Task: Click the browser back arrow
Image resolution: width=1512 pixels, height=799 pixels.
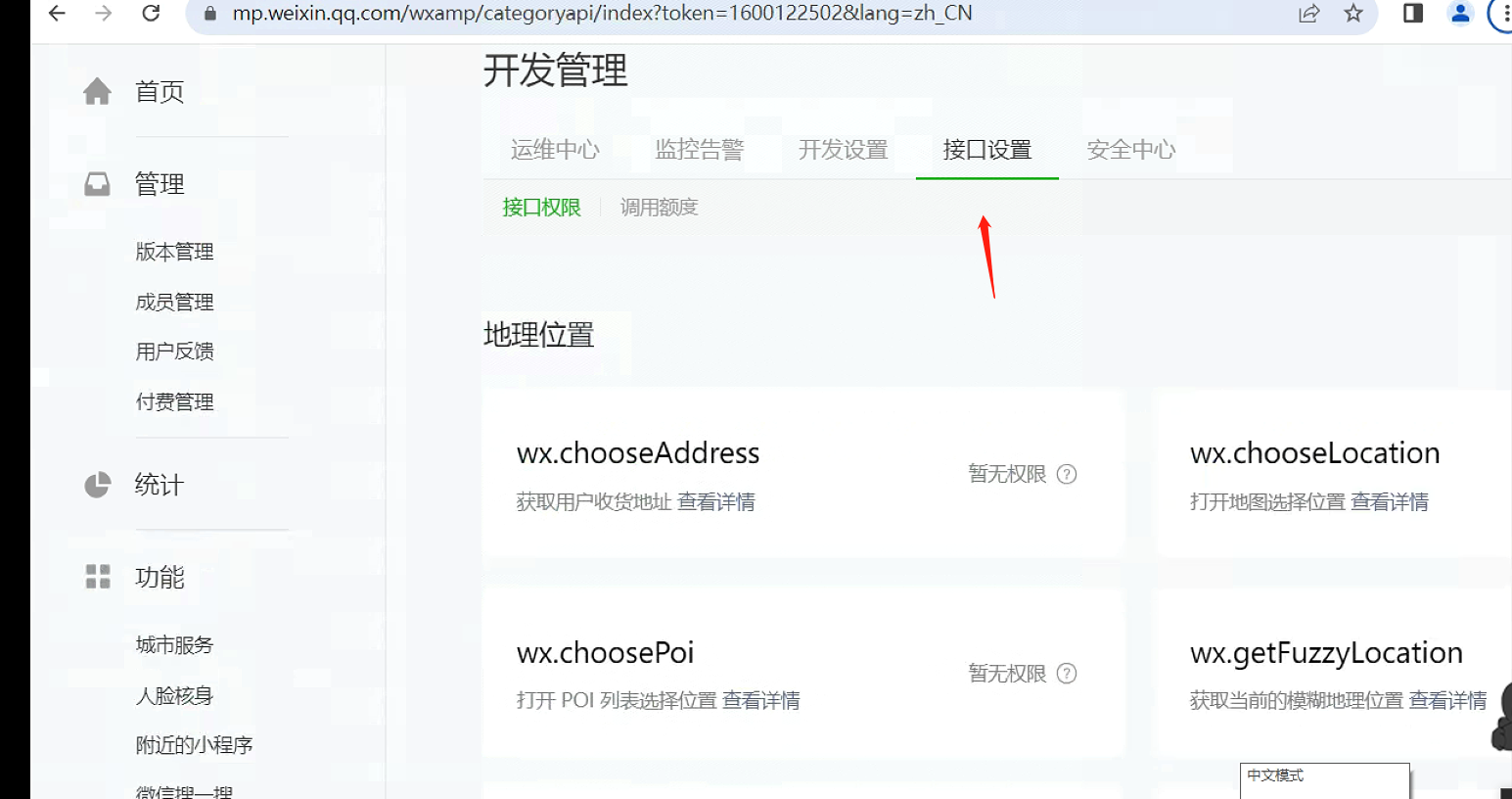Action: click(x=57, y=13)
